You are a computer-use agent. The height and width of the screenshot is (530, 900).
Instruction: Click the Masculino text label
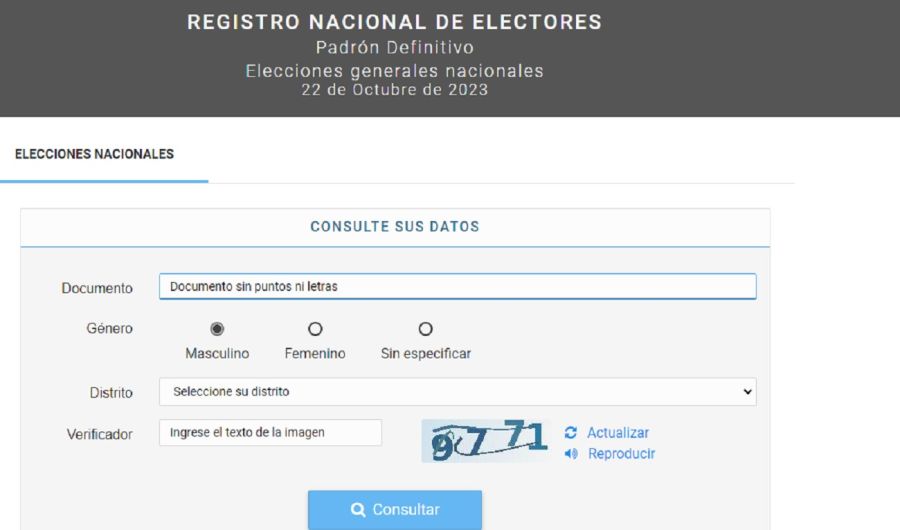[x=217, y=353]
